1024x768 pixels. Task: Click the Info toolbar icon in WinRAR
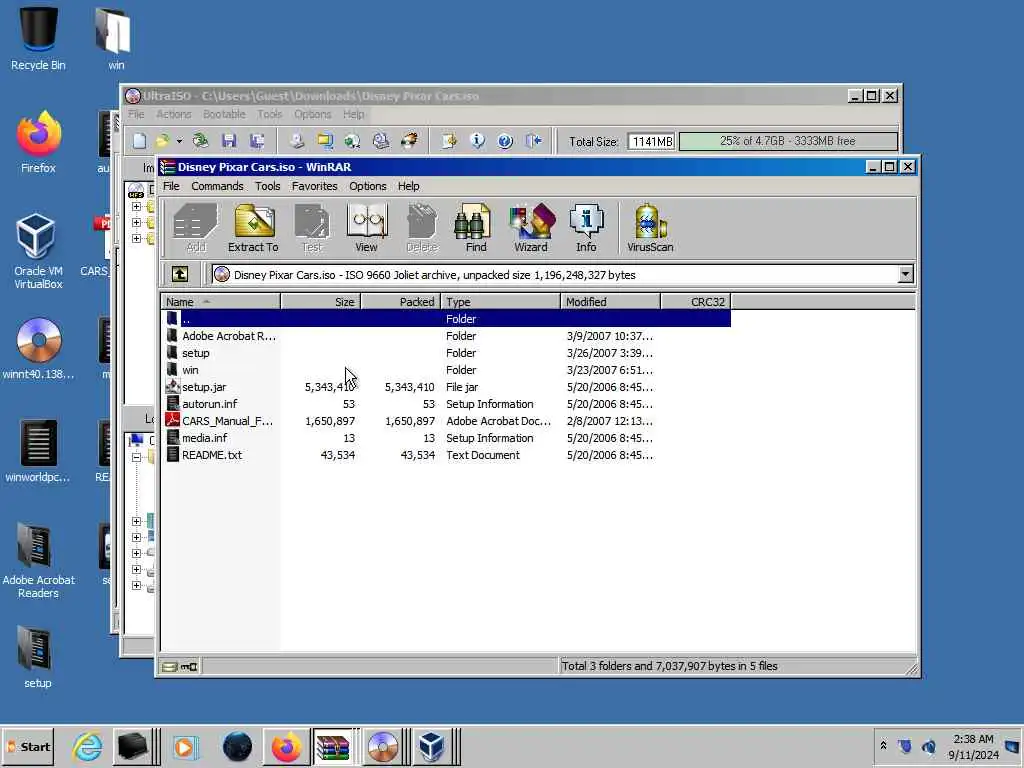tap(586, 228)
